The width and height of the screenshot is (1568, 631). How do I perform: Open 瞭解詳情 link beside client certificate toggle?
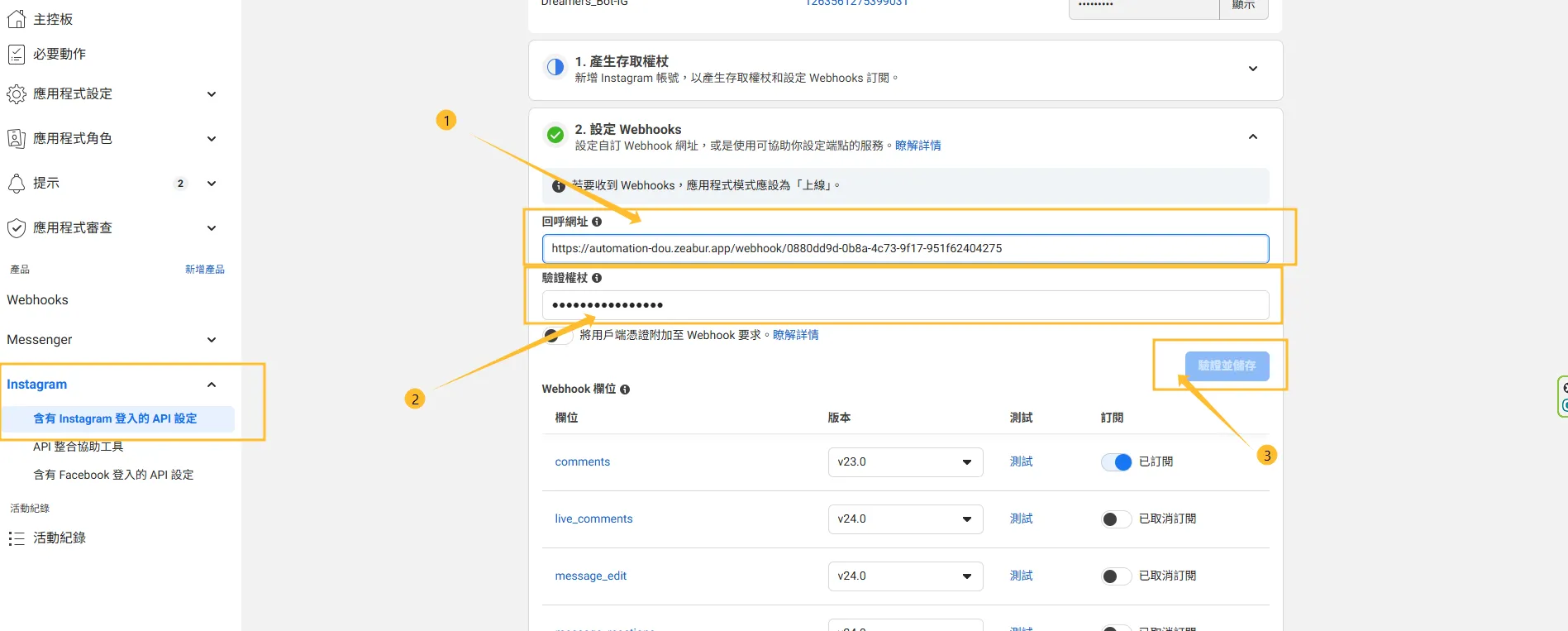[x=795, y=335]
